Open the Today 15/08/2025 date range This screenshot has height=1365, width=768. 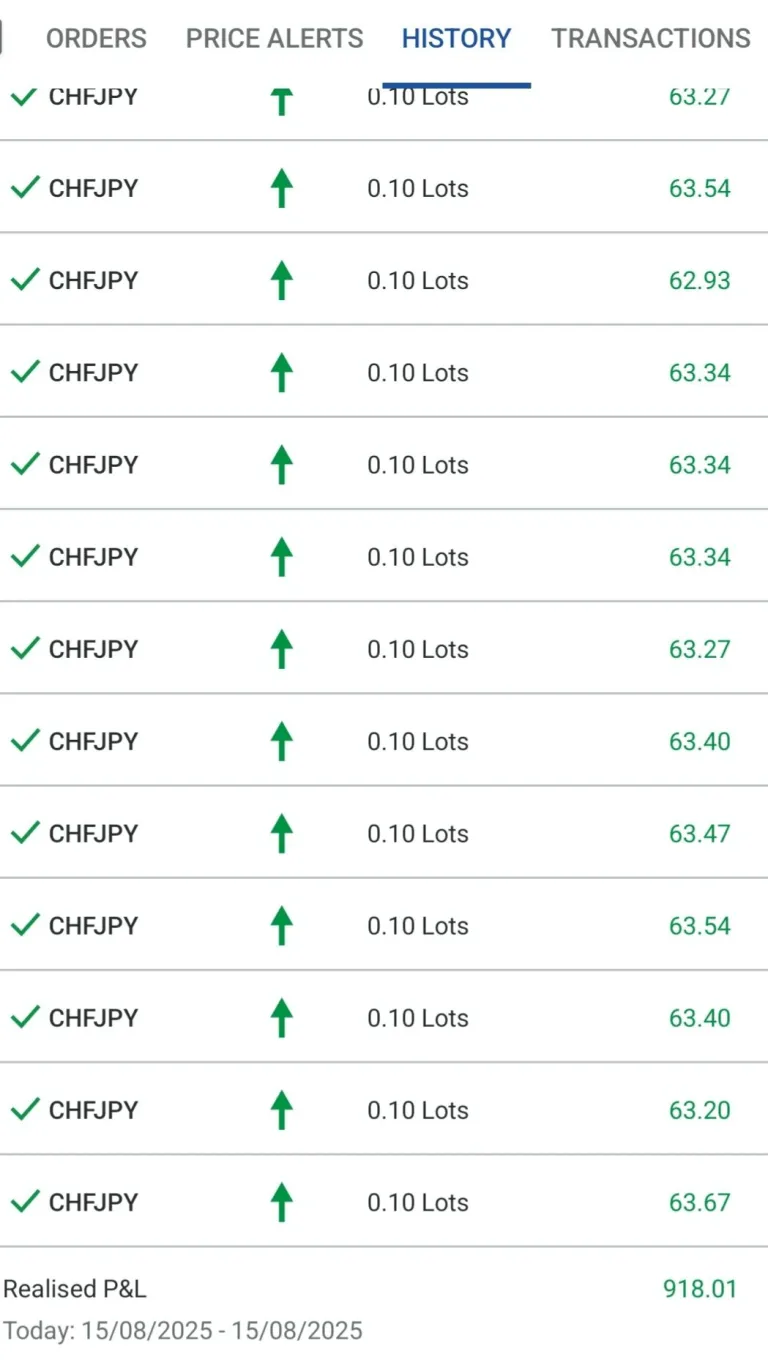pos(183,1331)
